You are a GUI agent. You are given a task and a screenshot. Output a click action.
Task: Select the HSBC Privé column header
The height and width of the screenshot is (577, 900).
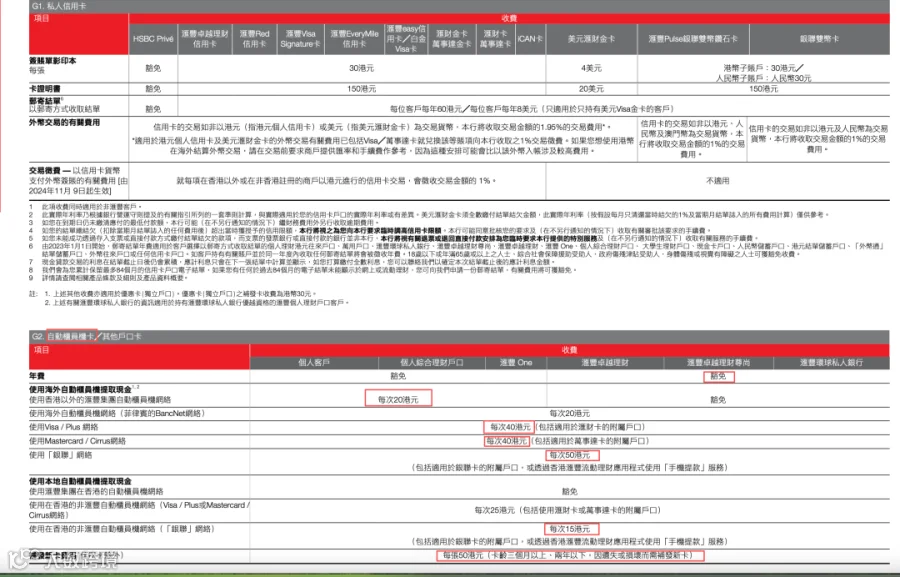coord(153,39)
